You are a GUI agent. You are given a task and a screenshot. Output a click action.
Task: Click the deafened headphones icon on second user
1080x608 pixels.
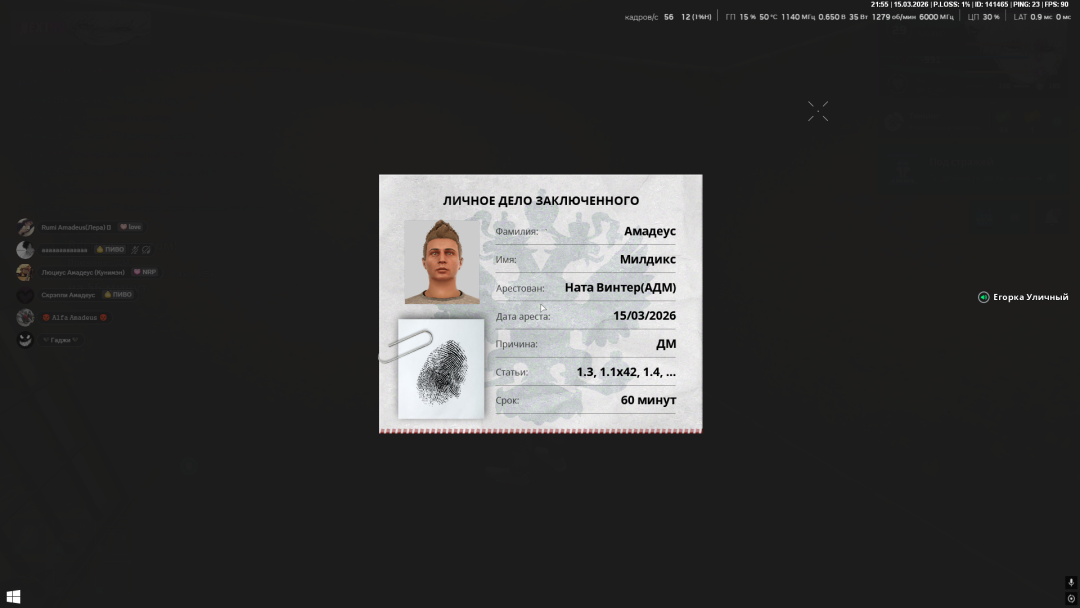coord(146,250)
